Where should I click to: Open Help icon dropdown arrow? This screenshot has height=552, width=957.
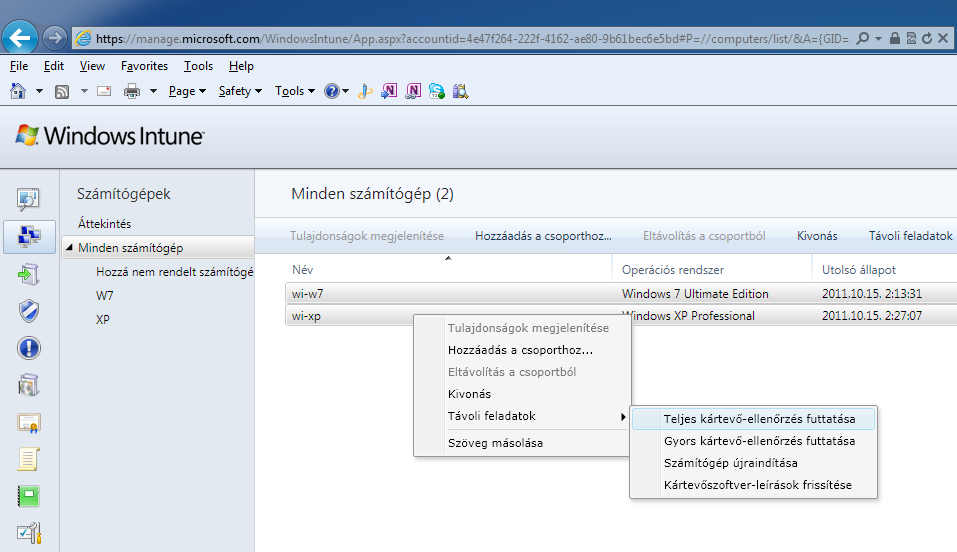pyautogui.click(x=345, y=91)
